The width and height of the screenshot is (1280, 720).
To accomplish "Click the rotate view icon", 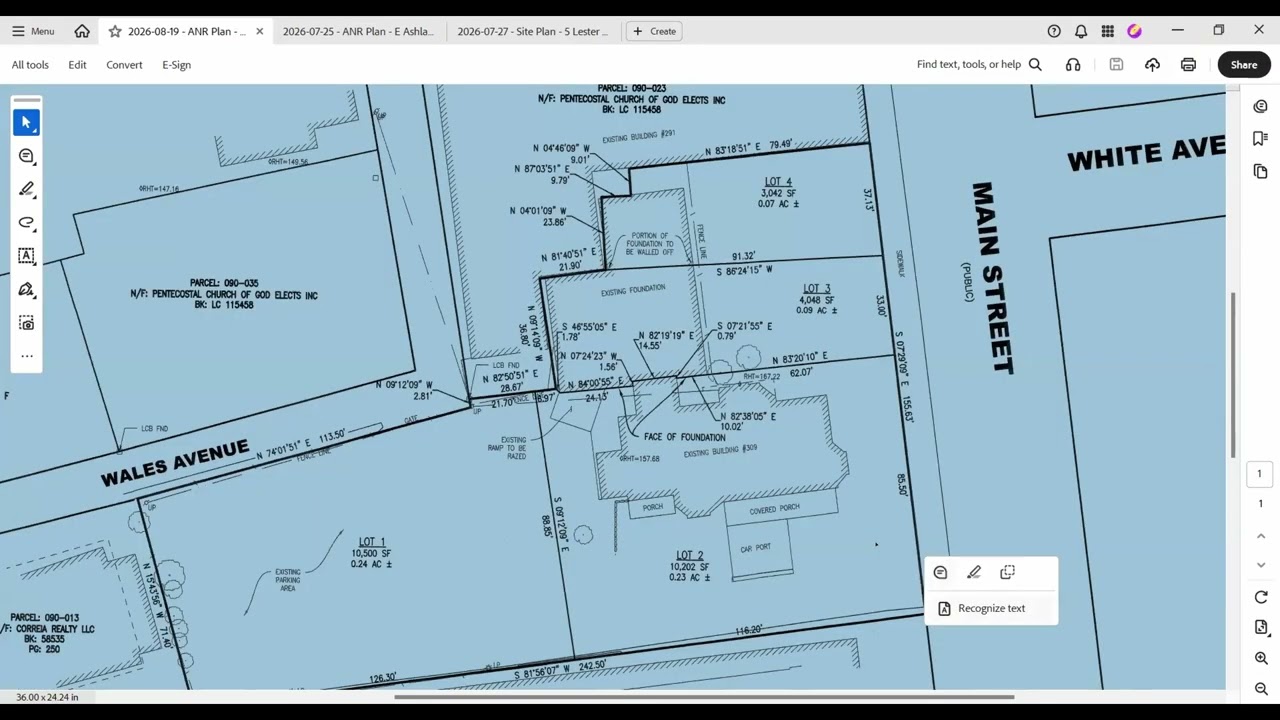I will point(1260,597).
